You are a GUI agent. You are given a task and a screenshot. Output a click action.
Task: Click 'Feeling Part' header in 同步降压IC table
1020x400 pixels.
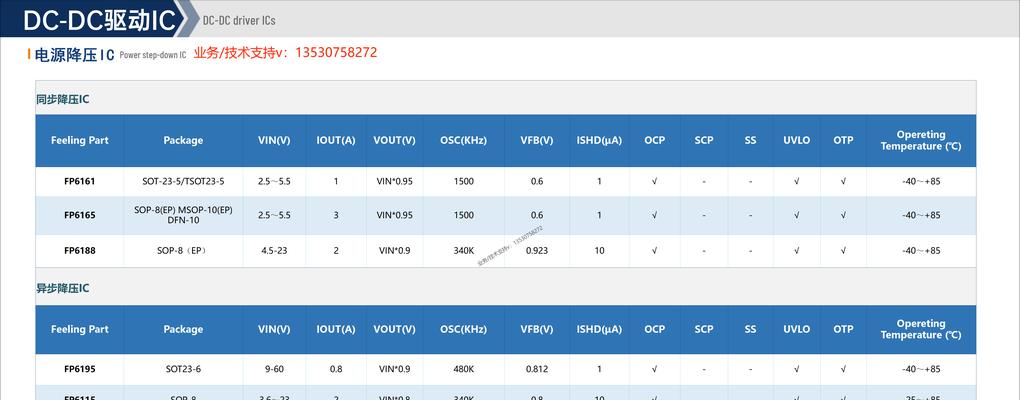click(x=79, y=140)
